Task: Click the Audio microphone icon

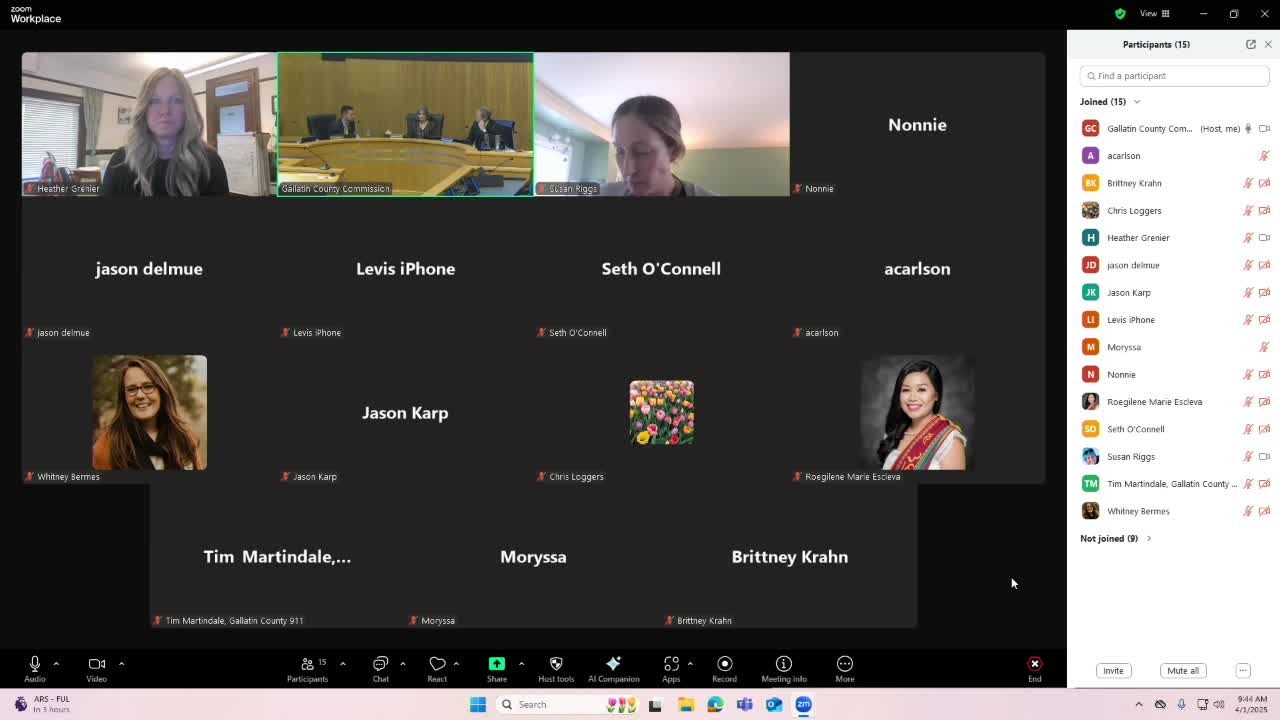Action: pos(35,664)
